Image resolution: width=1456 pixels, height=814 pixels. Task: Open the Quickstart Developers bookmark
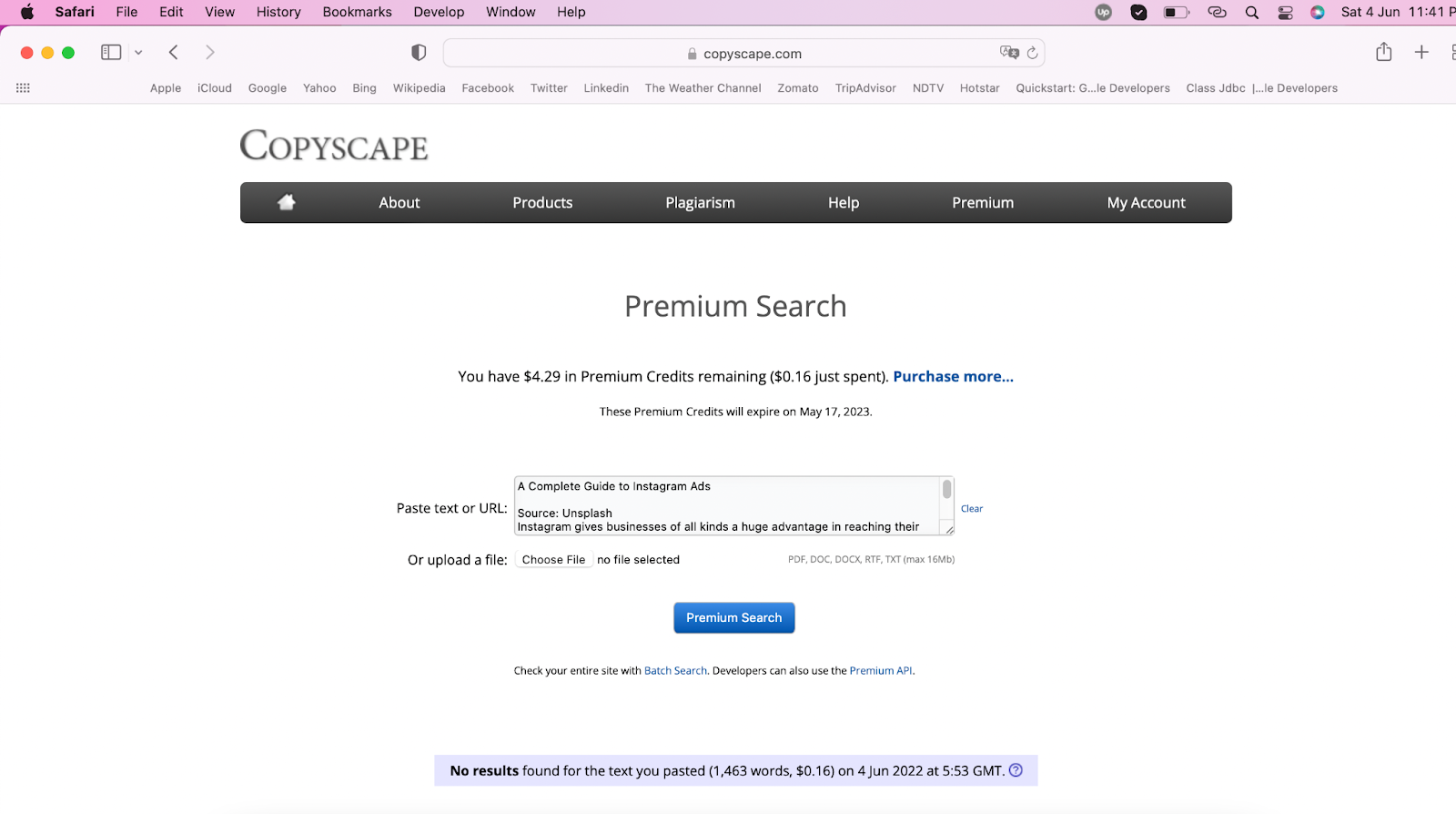[1093, 88]
